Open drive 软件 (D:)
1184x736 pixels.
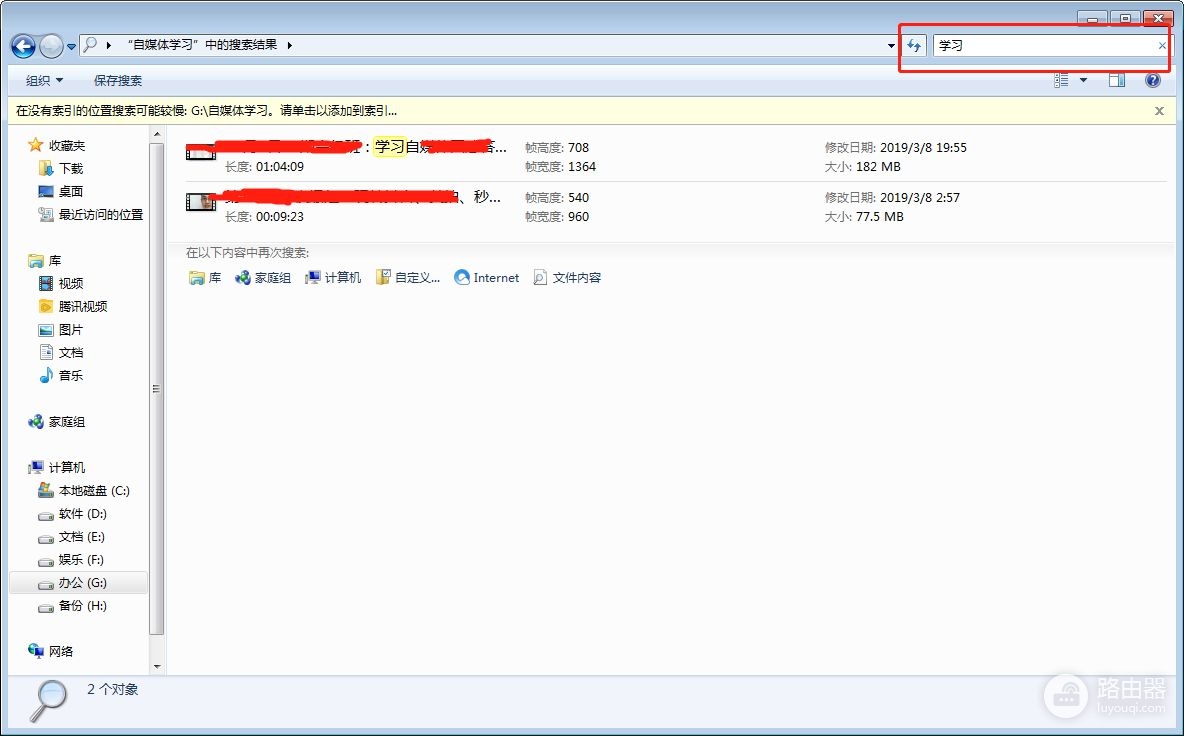(x=72, y=513)
